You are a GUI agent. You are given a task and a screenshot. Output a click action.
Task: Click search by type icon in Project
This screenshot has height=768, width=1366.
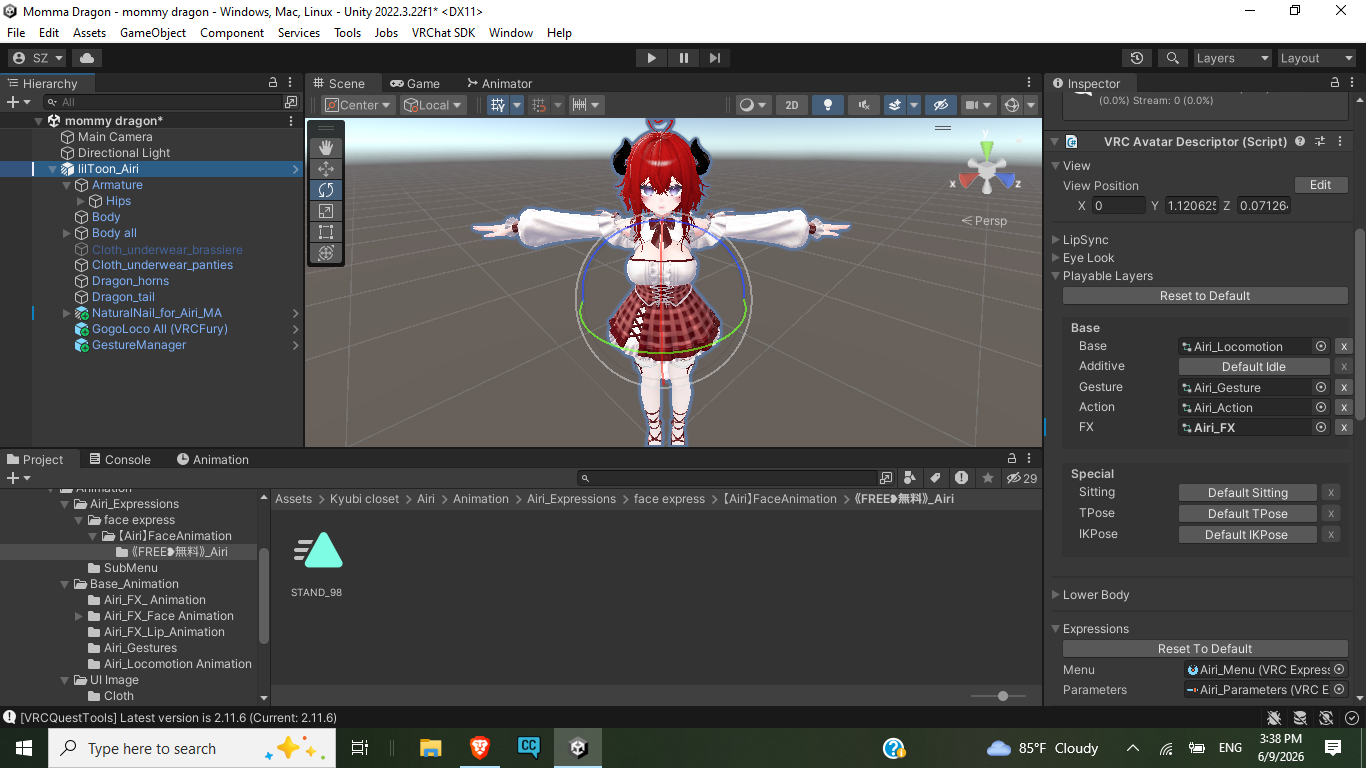tap(910, 478)
